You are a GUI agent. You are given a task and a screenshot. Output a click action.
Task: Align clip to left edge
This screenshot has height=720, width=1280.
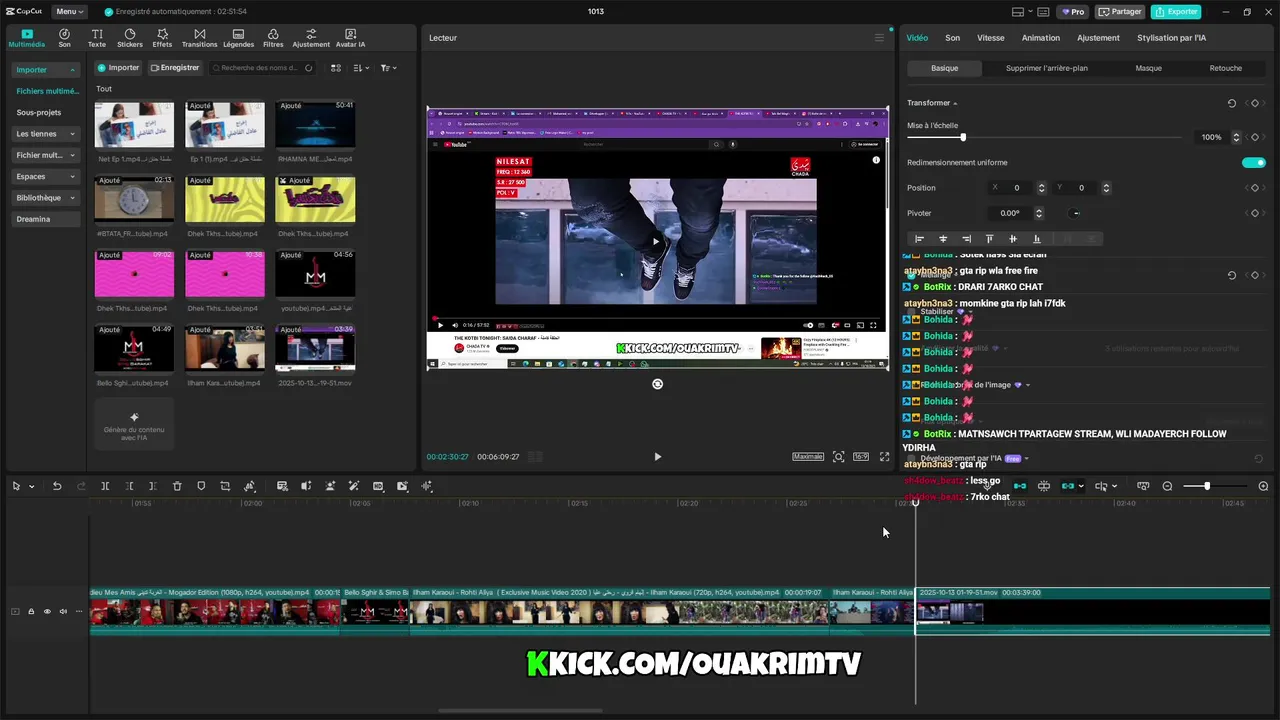(x=920, y=239)
